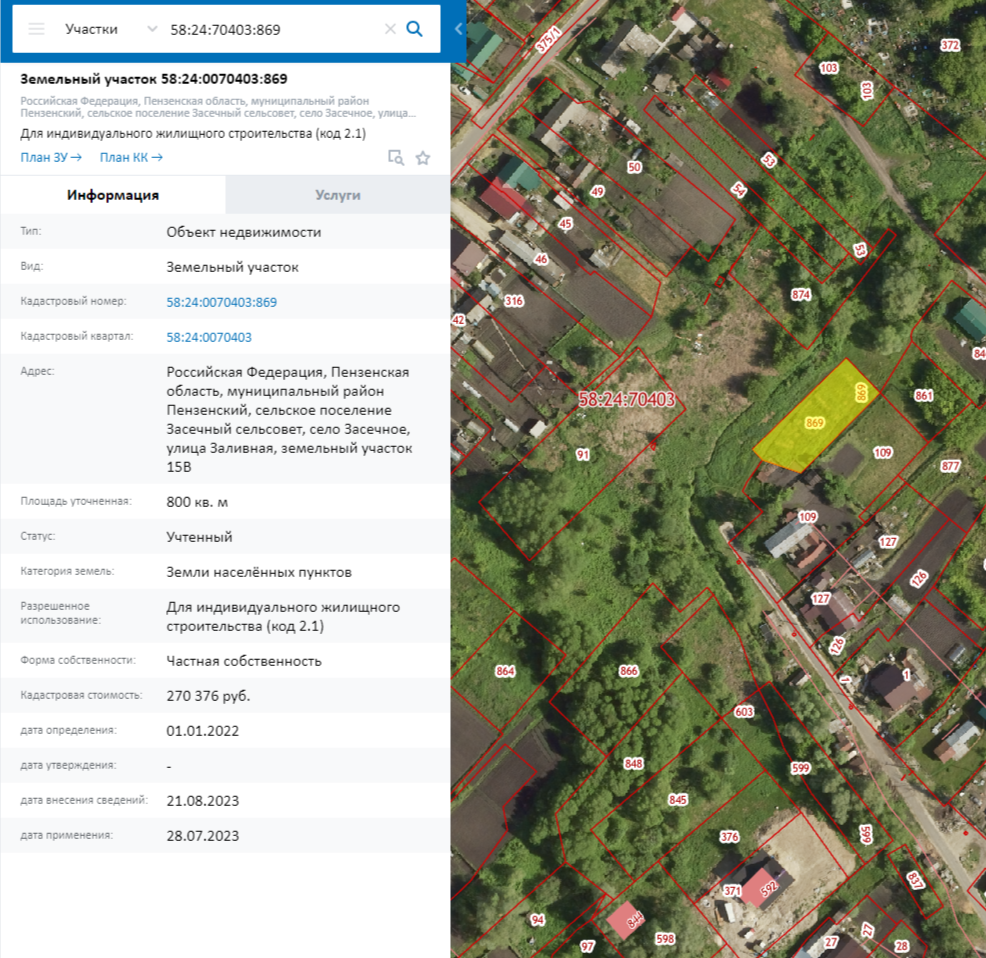Screen dimensions: 986x958
Task: Switch to the Услуги tab
Action: [x=337, y=195]
